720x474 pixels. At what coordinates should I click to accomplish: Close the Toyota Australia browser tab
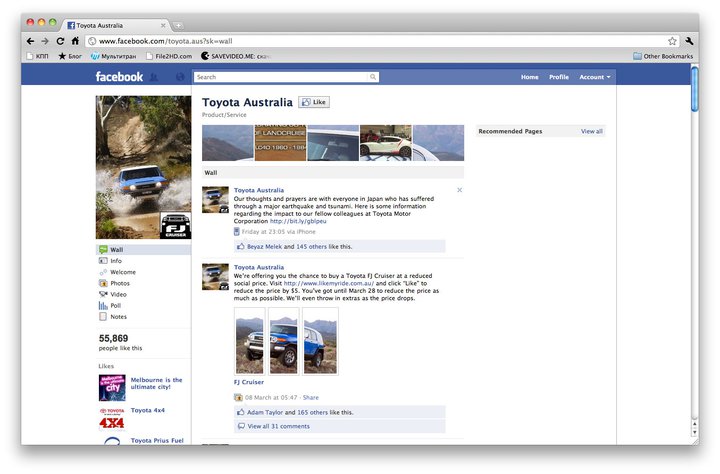click(163, 26)
